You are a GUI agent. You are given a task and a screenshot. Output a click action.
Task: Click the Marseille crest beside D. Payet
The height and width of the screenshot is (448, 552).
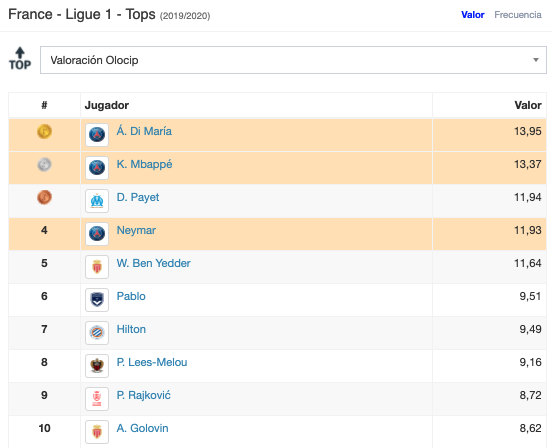97,201
